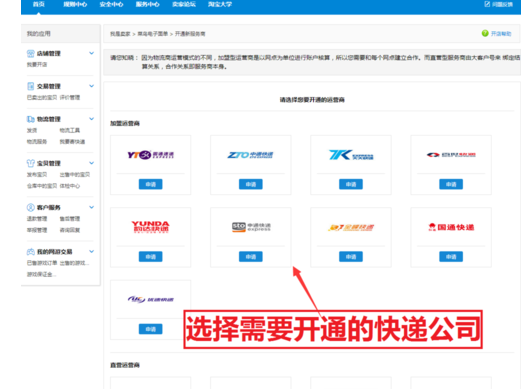Image resolution: width=523 pixels, height=389 pixels.
Task: Click the orange 全峰快递 logo
Action: 351,228
